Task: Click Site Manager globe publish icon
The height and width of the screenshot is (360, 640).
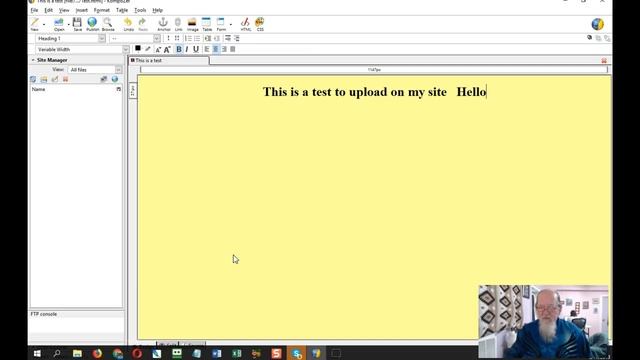Action: 115,79
